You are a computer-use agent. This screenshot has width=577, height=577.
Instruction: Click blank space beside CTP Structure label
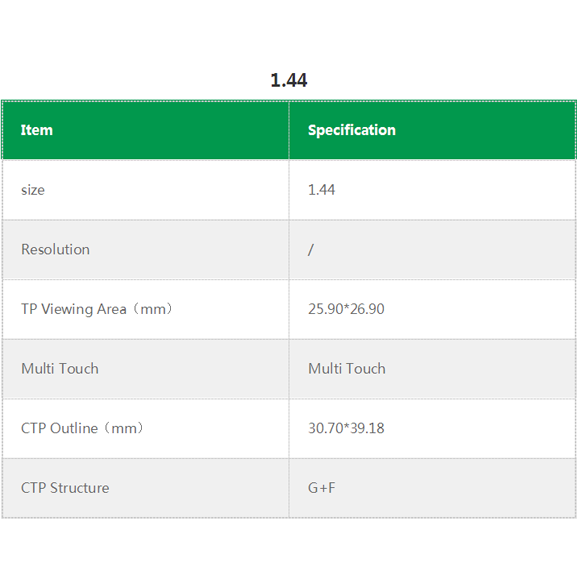pos(199,488)
